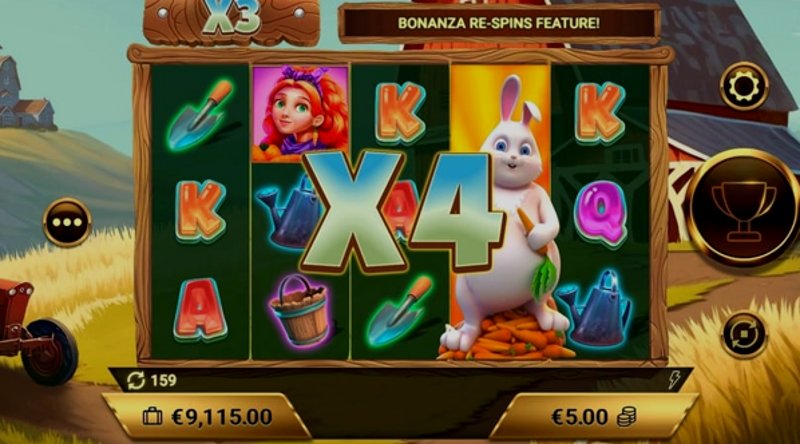Viewport: 800px width, 444px height.
Task: Toggle the lightning bolt turbo mode
Action: pyautogui.click(x=674, y=380)
